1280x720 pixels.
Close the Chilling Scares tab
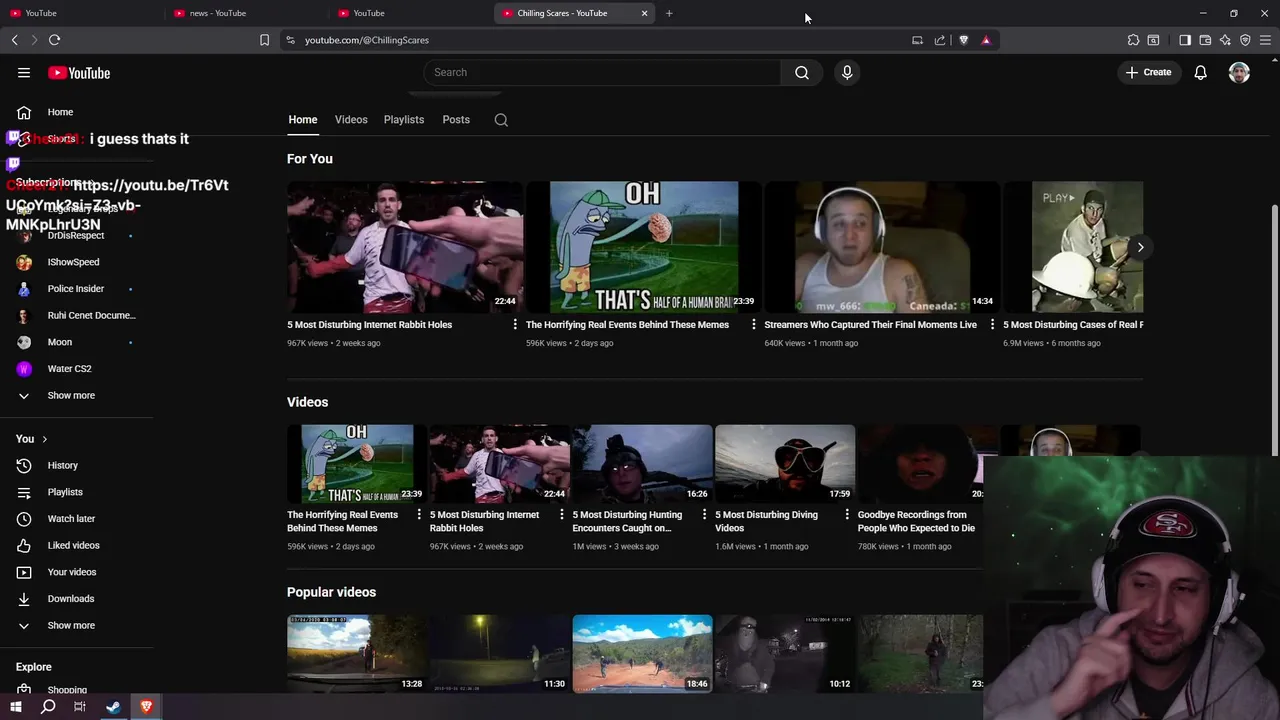[644, 13]
